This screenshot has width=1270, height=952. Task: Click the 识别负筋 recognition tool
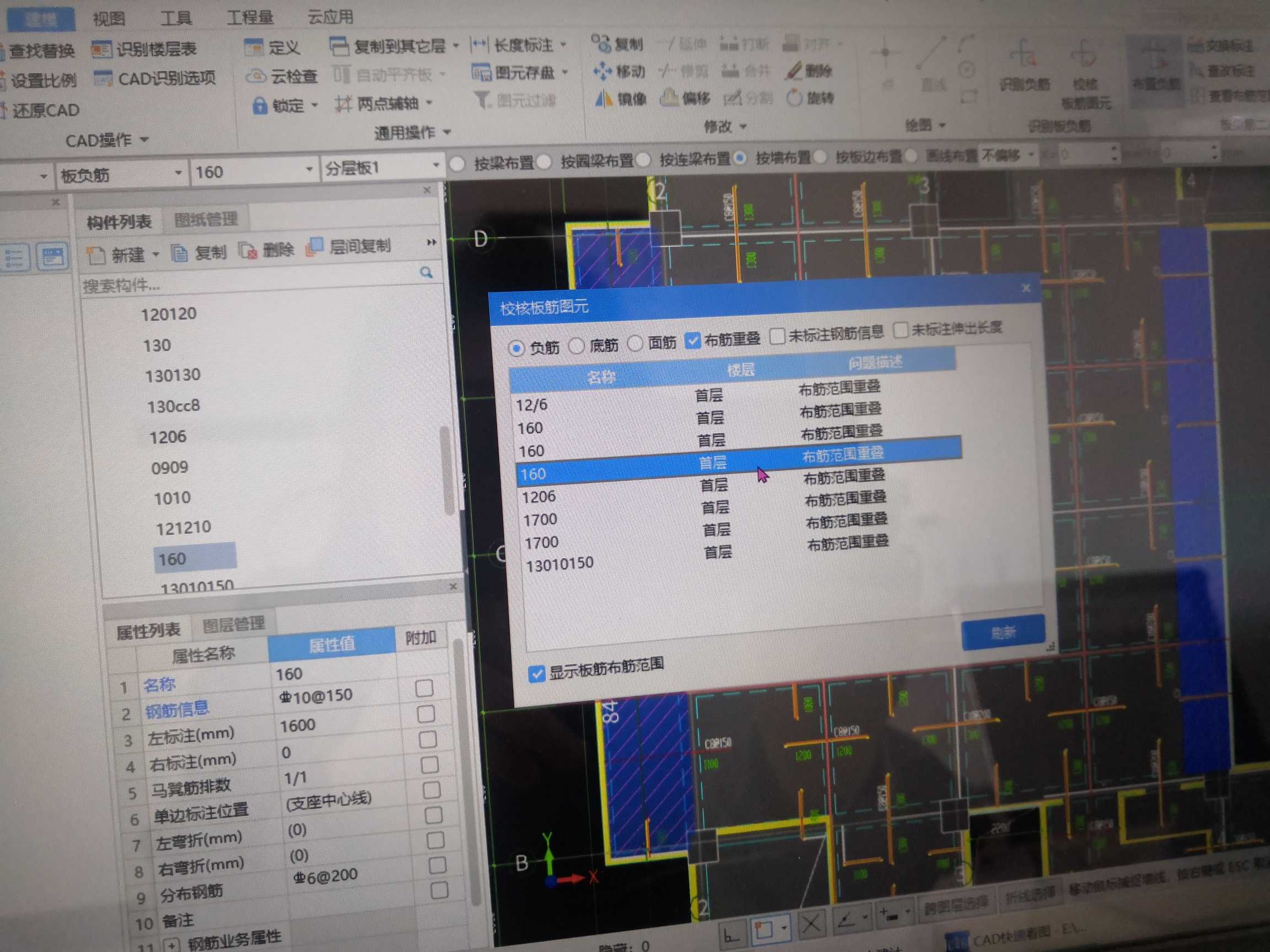coord(1025,66)
